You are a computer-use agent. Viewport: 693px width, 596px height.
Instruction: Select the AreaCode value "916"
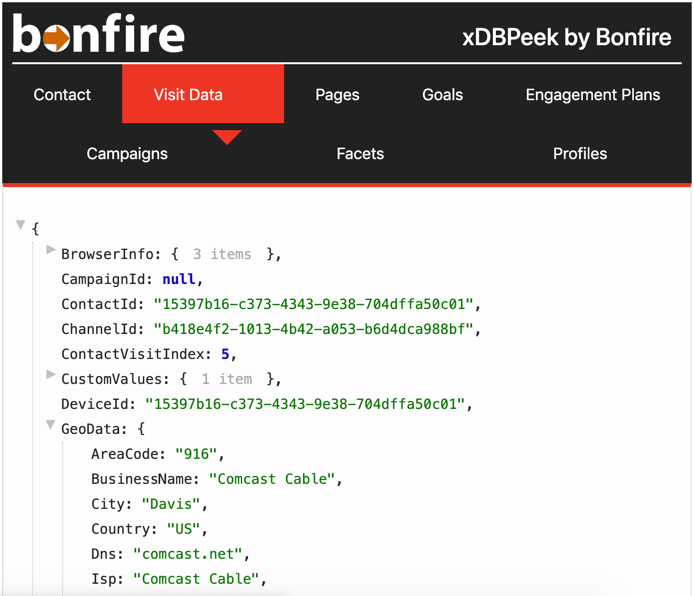click(x=196, y=454)
